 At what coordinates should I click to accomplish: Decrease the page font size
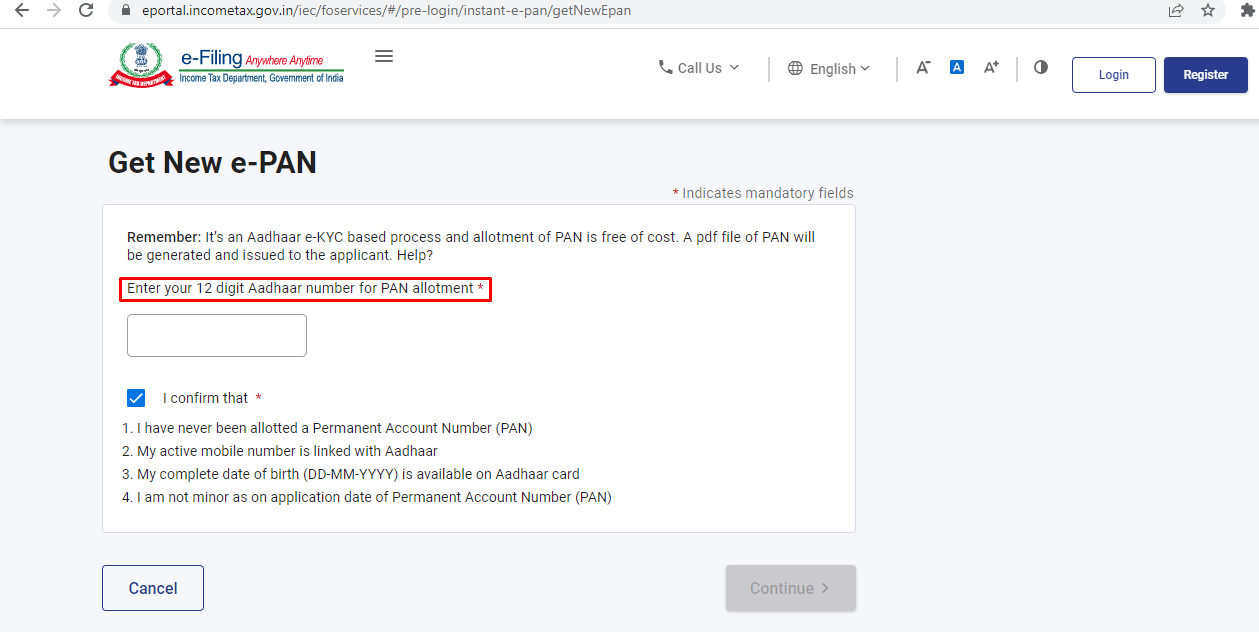click(x=923, y=67)
